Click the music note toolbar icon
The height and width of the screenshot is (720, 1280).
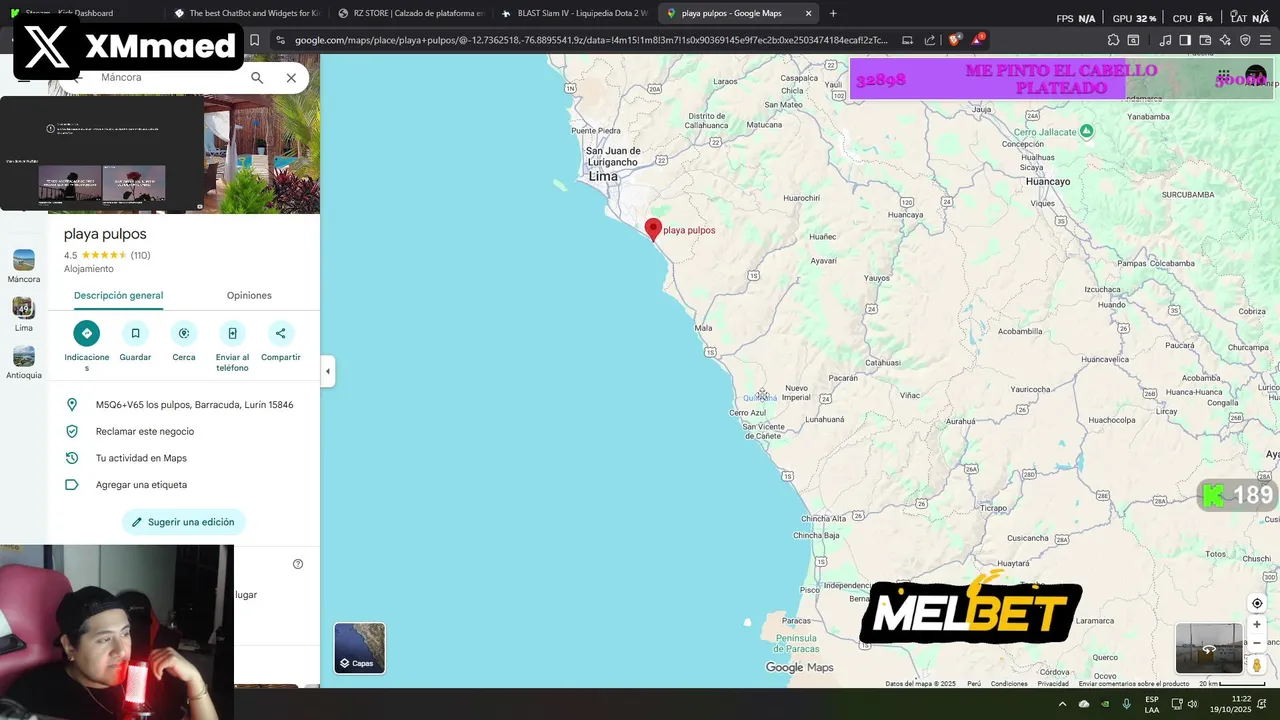point(1165,40)
